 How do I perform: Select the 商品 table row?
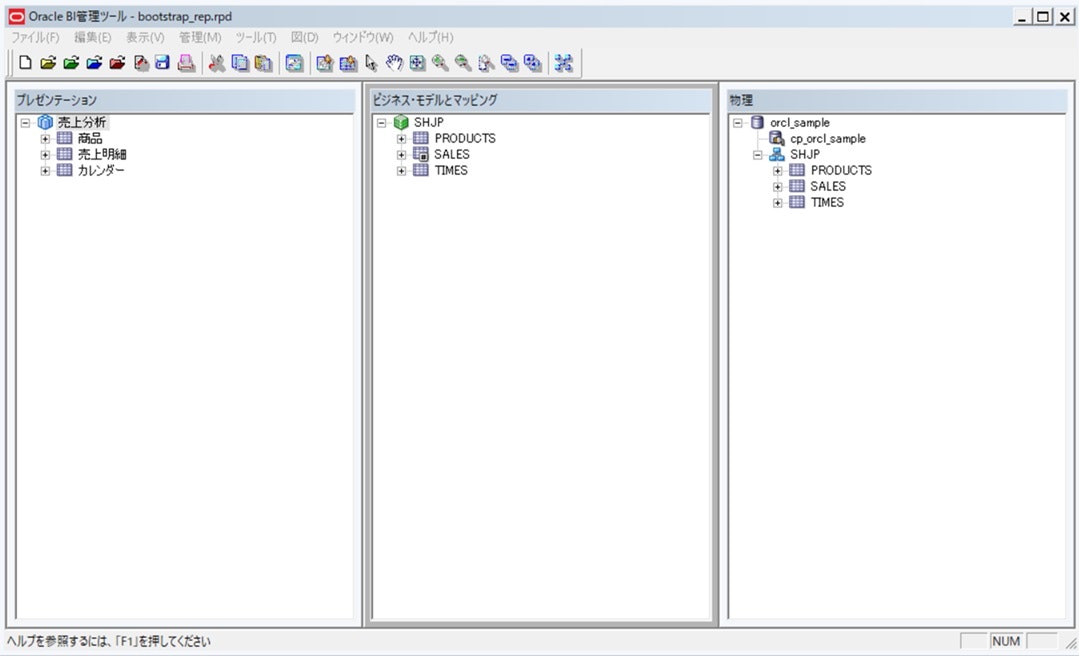click(x=89, y=138)
